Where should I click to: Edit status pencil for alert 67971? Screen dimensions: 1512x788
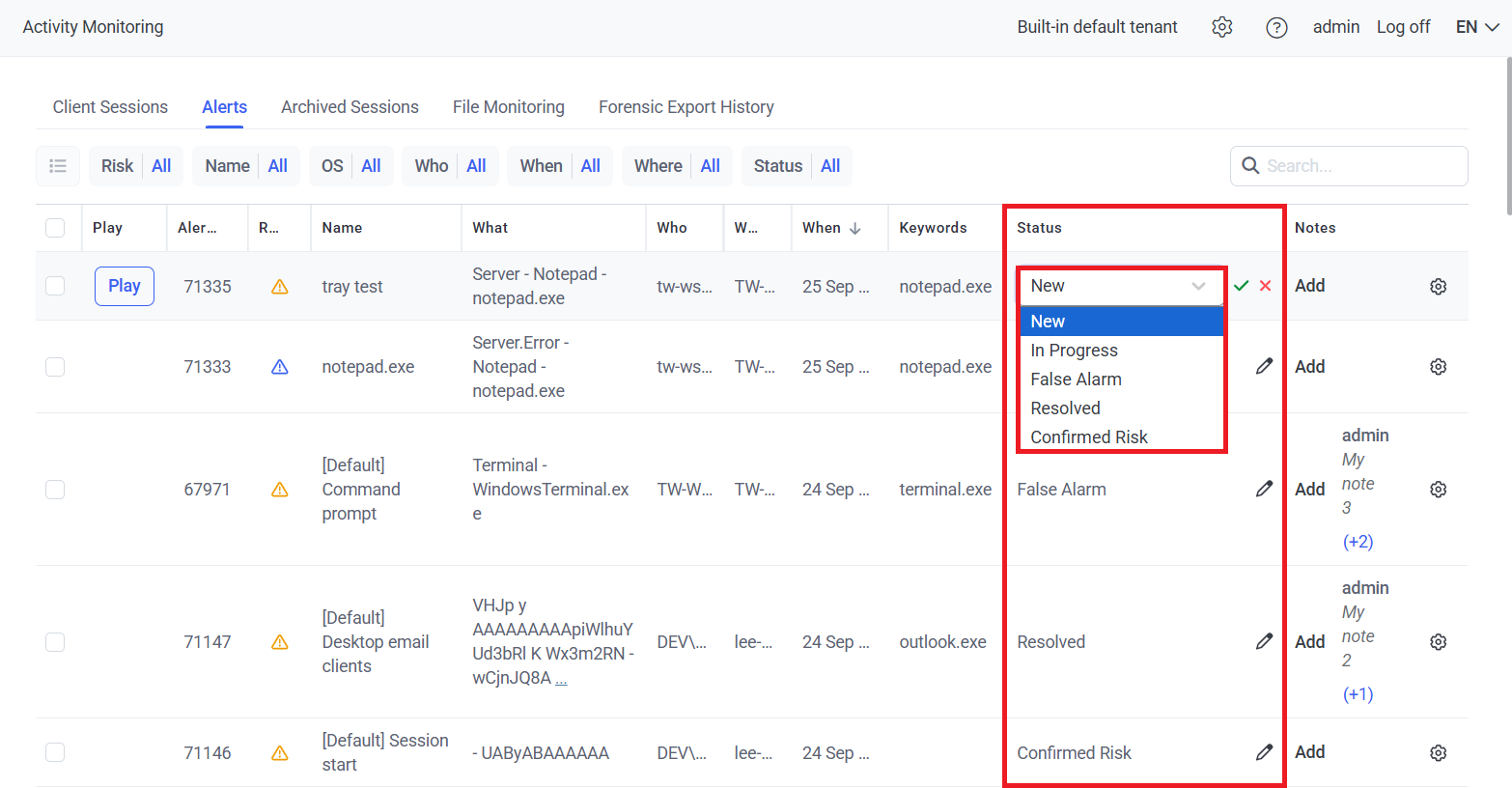tap(1264, 489)
